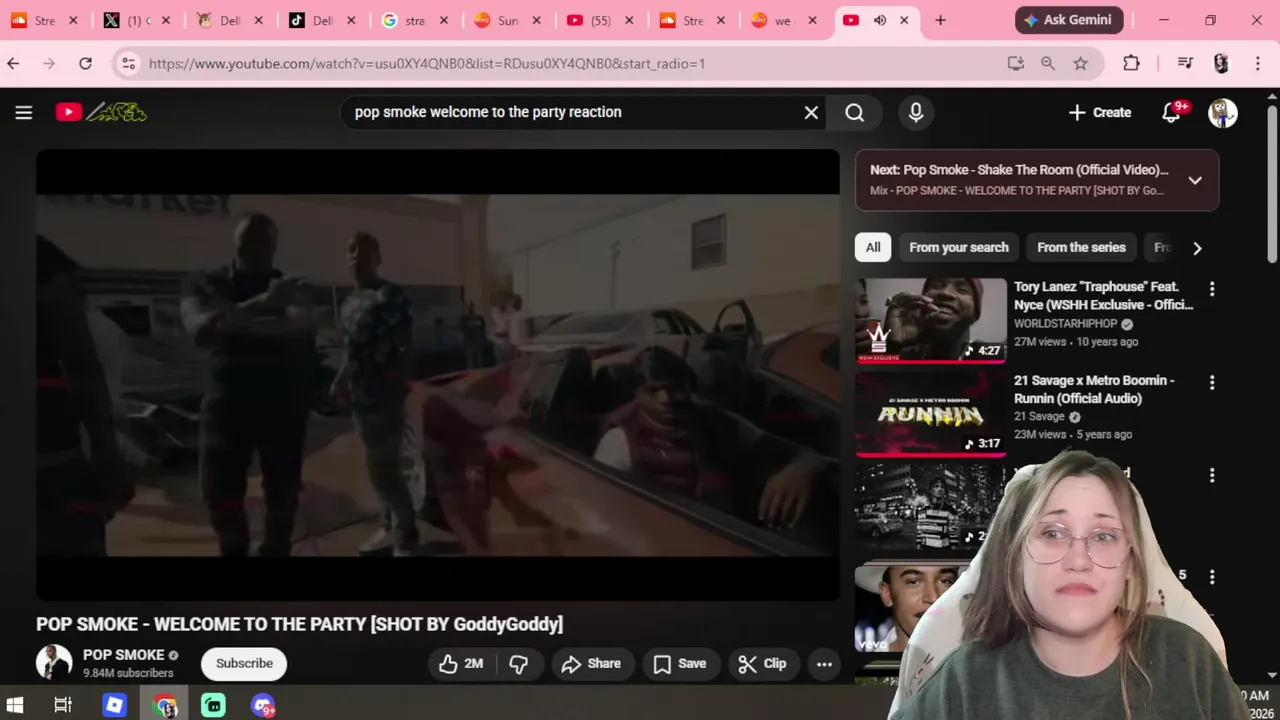Switch to the first SoundCloud tab
The image size is (1280, 720).
tap(46, 20)
